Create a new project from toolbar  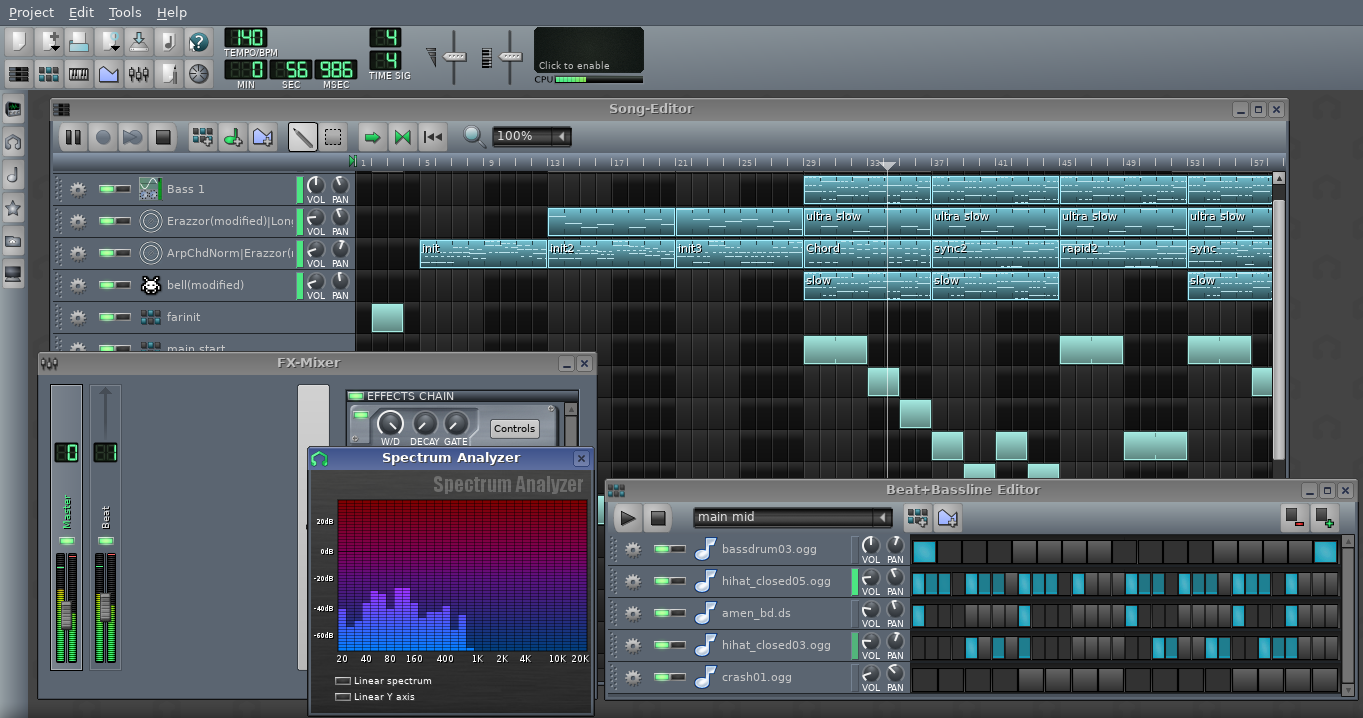click(x=18, y=42)
